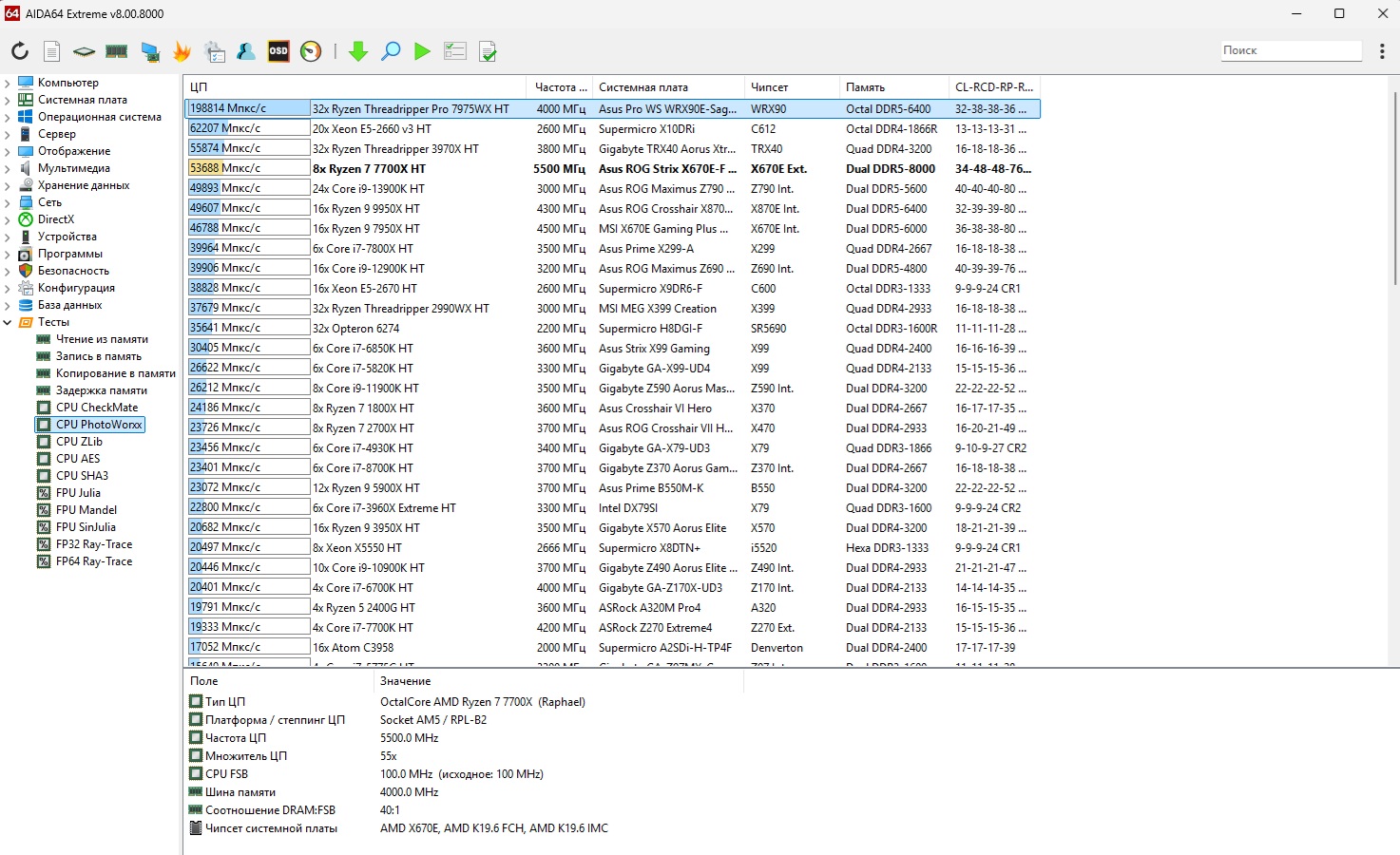Click the gauge dial toolbar icon
The width and height of the screenshot is (1400, 855).
pos(311,51)
